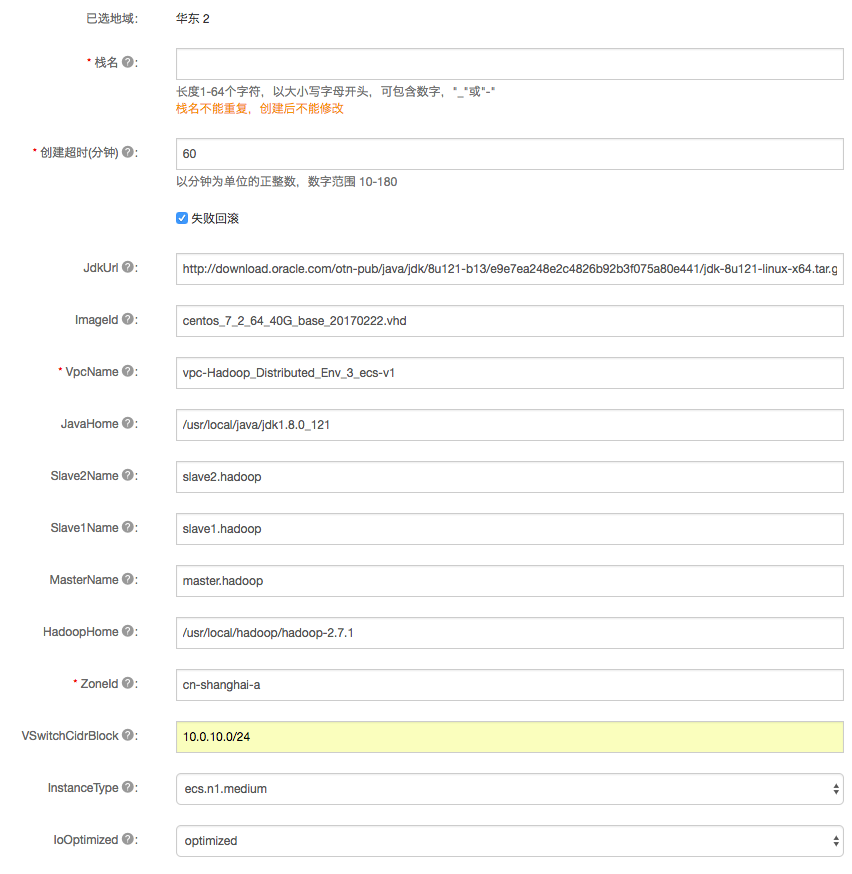Viewport: 852px width, 874px height.
Task: Click the MasterName question mark icon
Action: click(128, 579)
